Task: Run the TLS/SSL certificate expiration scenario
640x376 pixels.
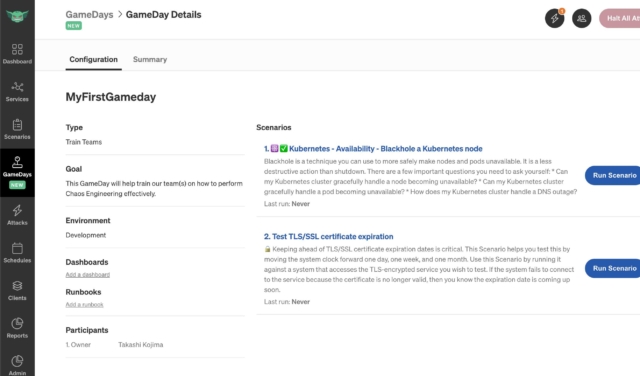Action: point(613,268)
